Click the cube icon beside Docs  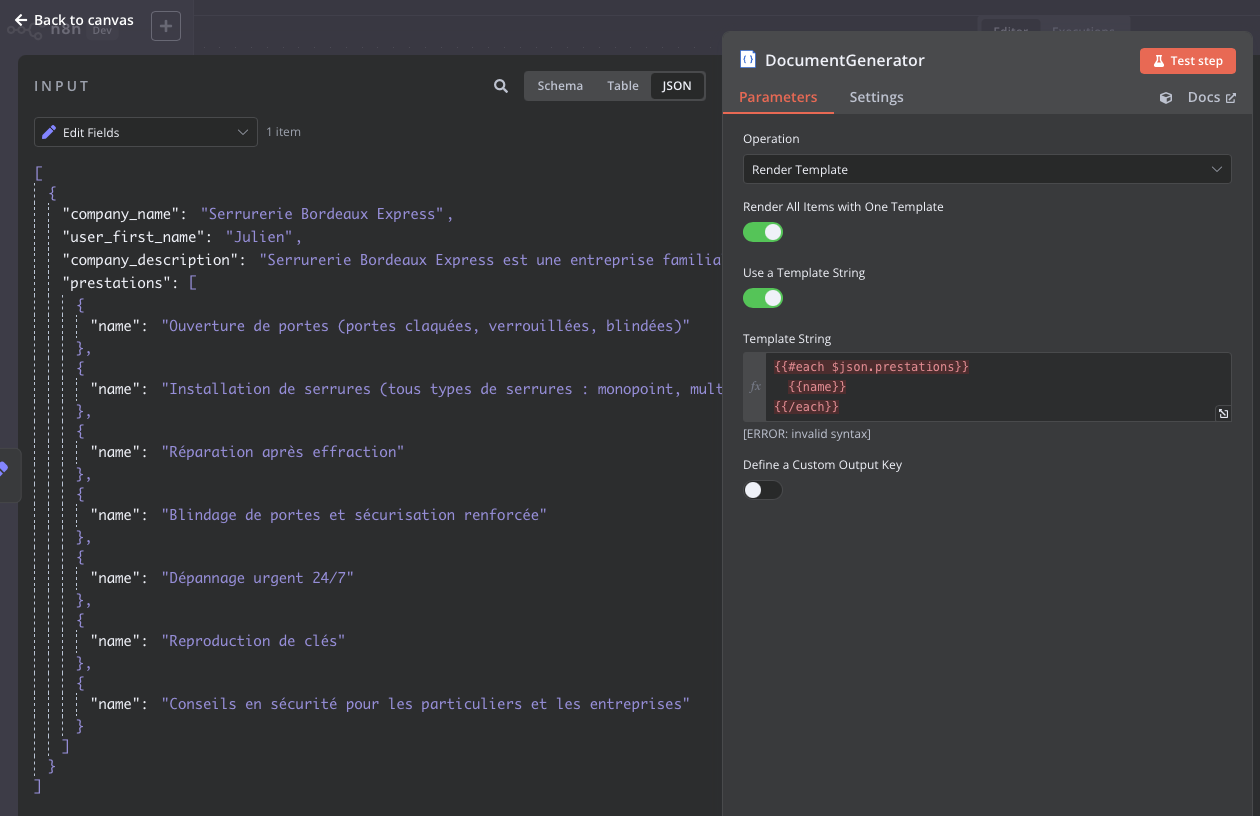pos(1166,98)
